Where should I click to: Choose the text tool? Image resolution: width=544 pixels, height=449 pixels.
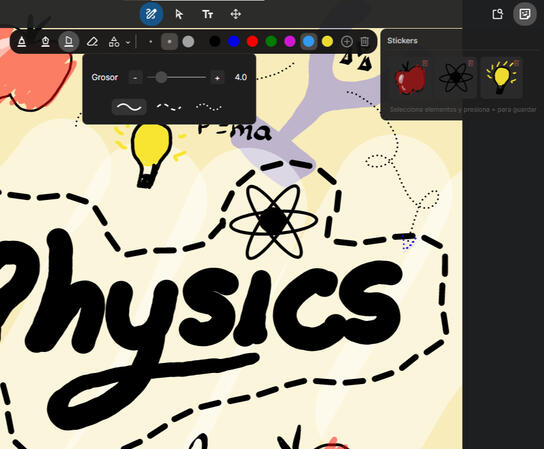click(x=207, y=14)
